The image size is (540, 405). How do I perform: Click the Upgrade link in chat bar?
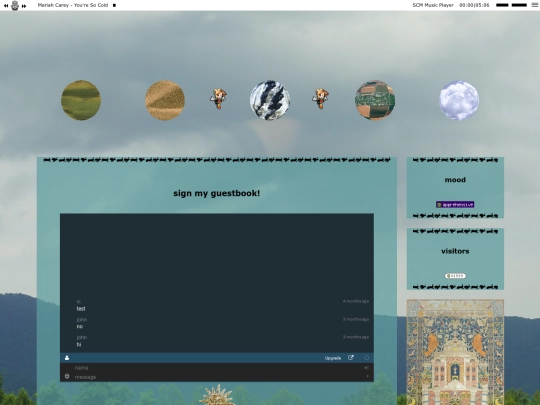[333, 358]
